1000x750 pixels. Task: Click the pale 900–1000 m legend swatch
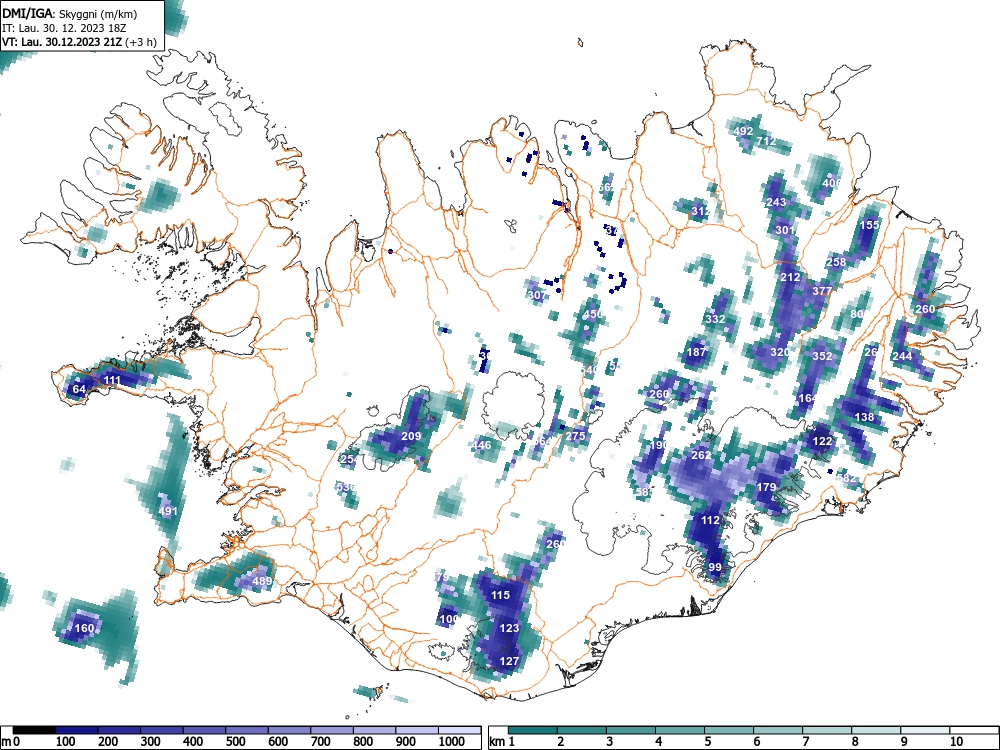417,730
